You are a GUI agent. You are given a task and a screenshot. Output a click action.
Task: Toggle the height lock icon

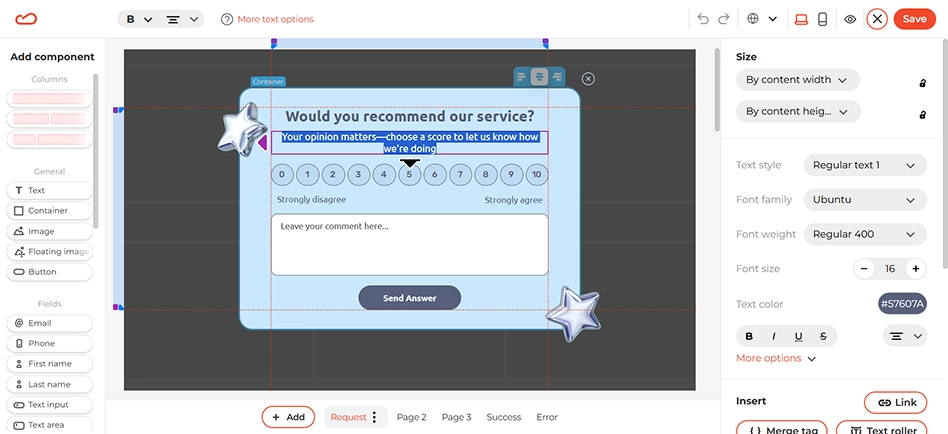point(923,114)
